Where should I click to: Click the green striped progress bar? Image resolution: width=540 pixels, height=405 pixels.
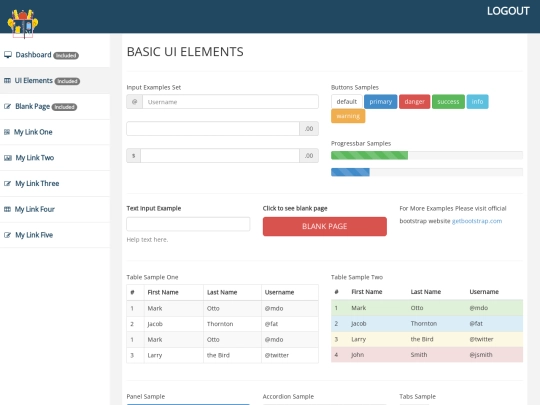pyautogui.click(x=370, y=155)
